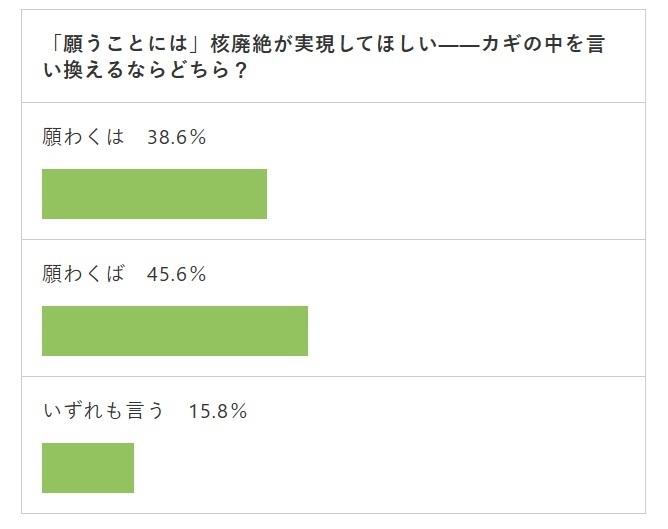Click the 15.8% percentage value

tap(218, 411)
